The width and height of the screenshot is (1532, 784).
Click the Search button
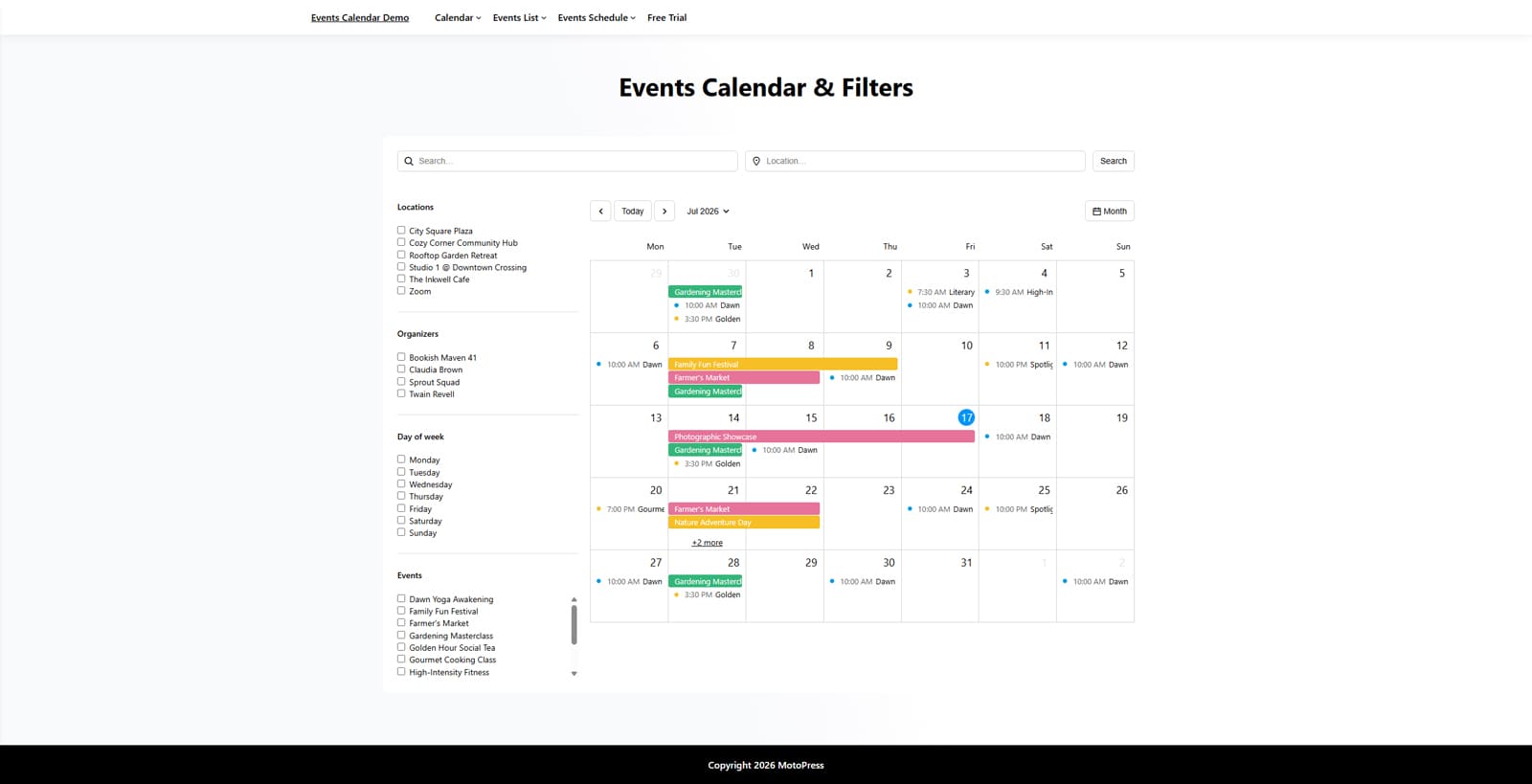(x=1113, y=161)
